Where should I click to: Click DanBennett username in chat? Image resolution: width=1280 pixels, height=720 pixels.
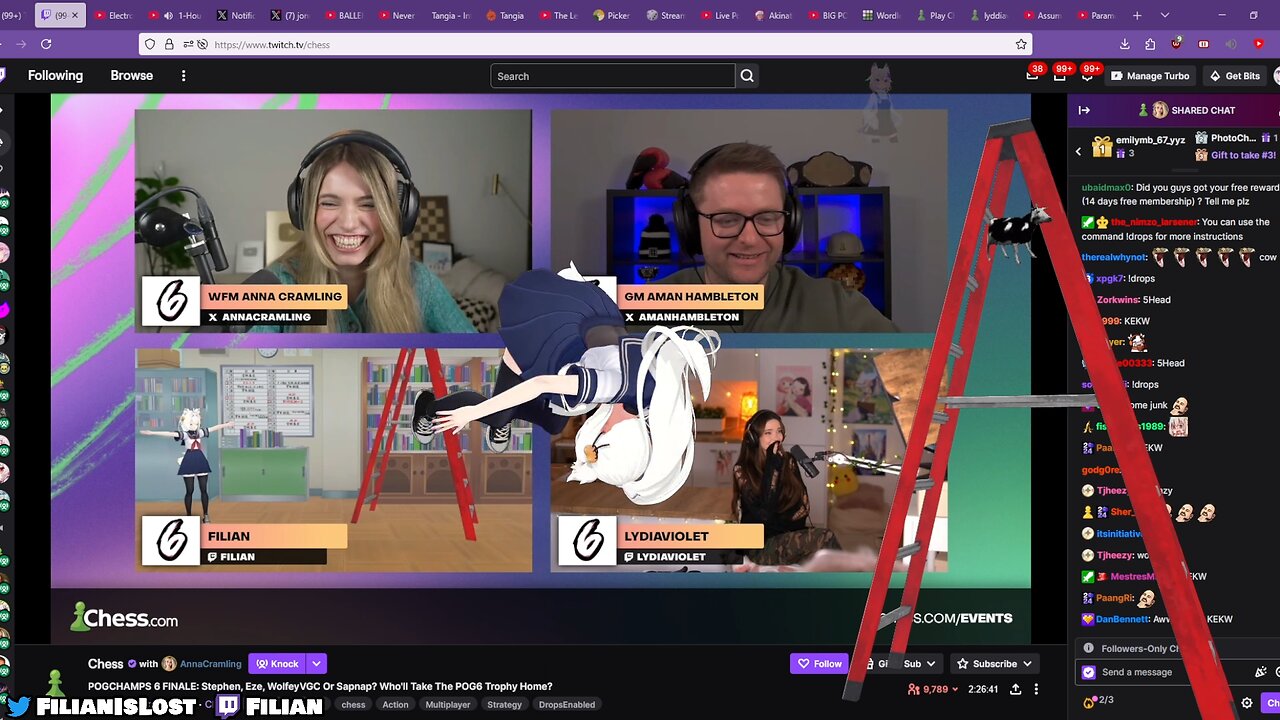1124,619
